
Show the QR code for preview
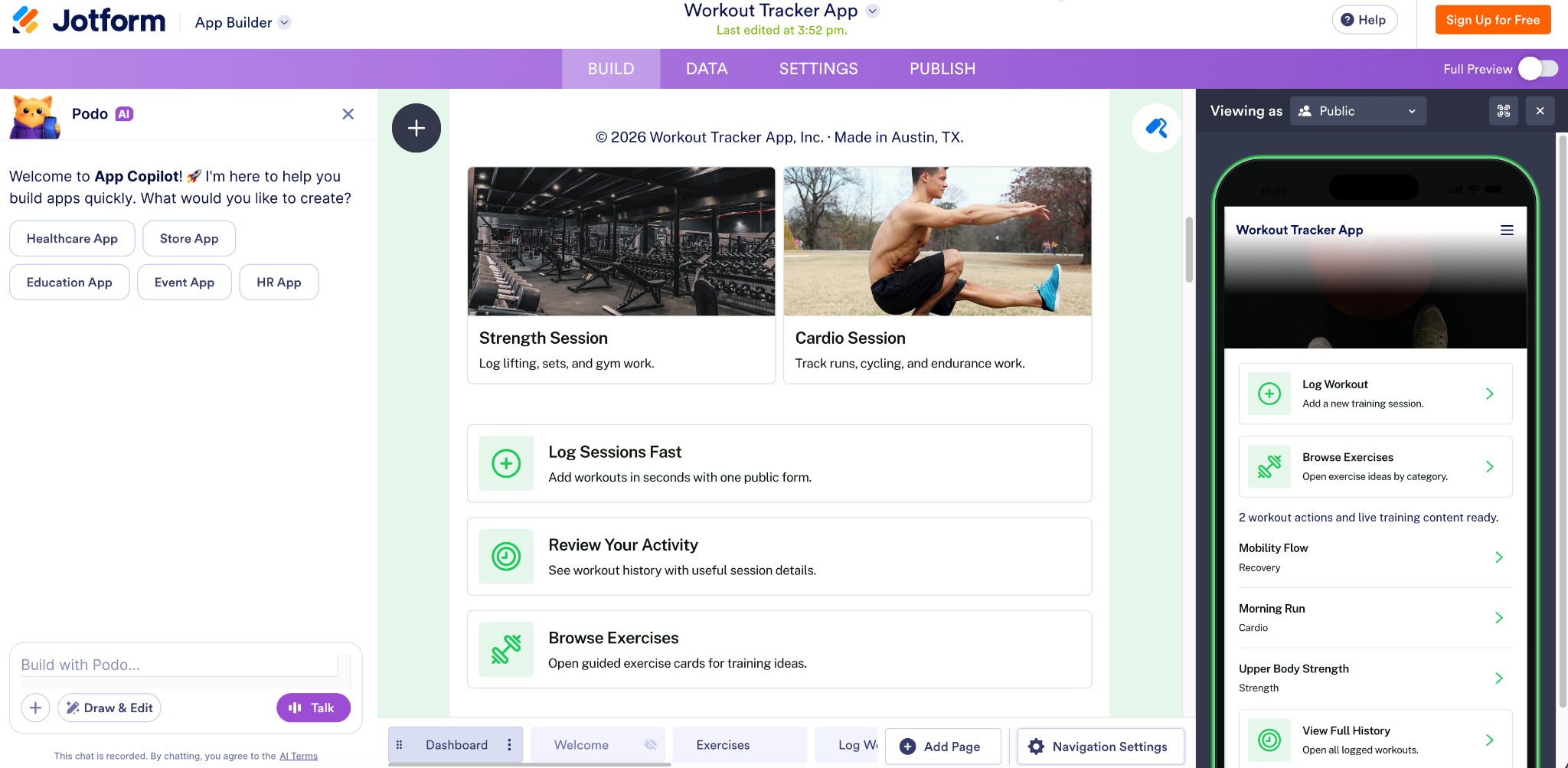pyautogui.click(x=1504, y=111)
